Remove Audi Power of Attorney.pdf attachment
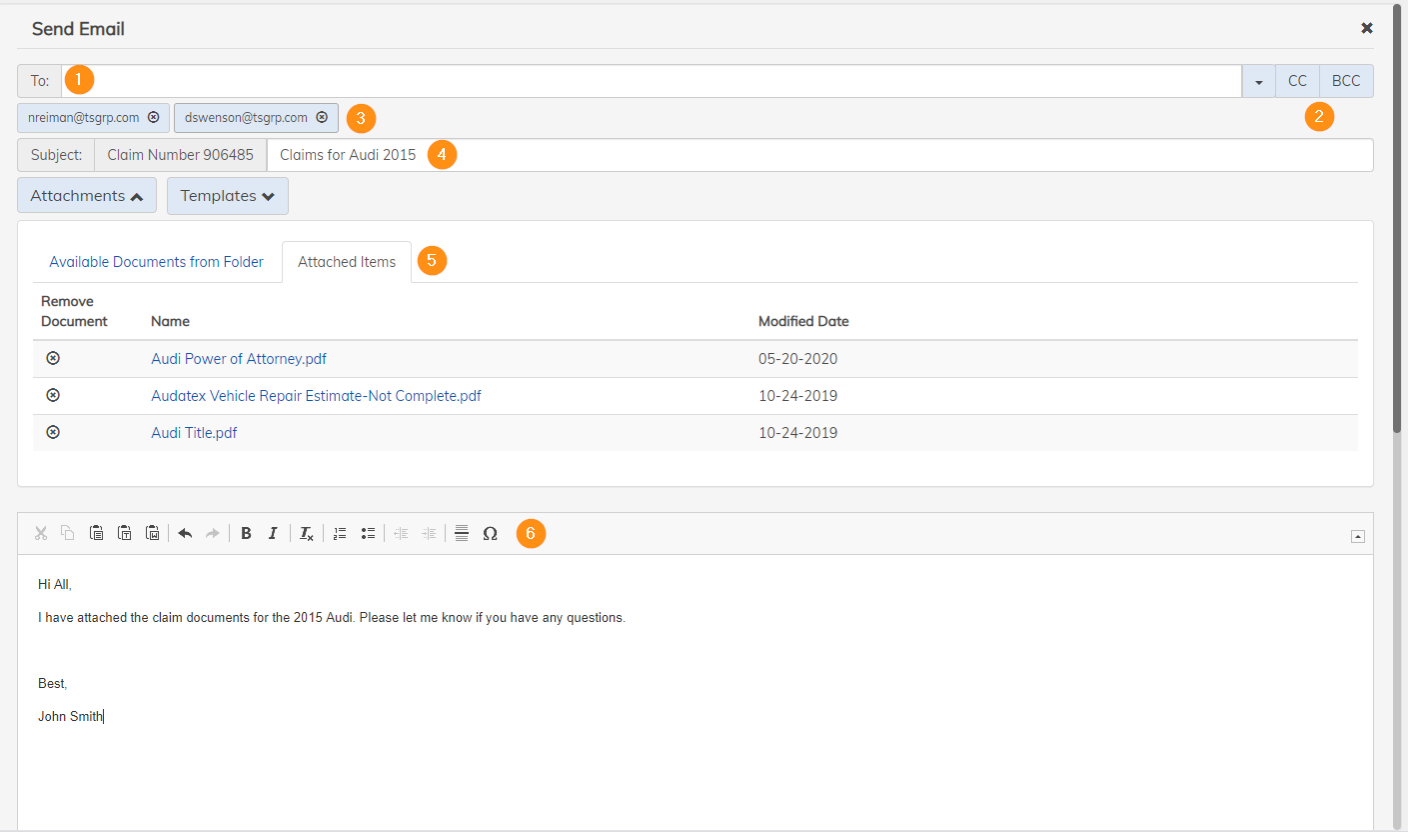This screenshot has height=832, width=1408. pyautogui.click(x=54, y=358)
